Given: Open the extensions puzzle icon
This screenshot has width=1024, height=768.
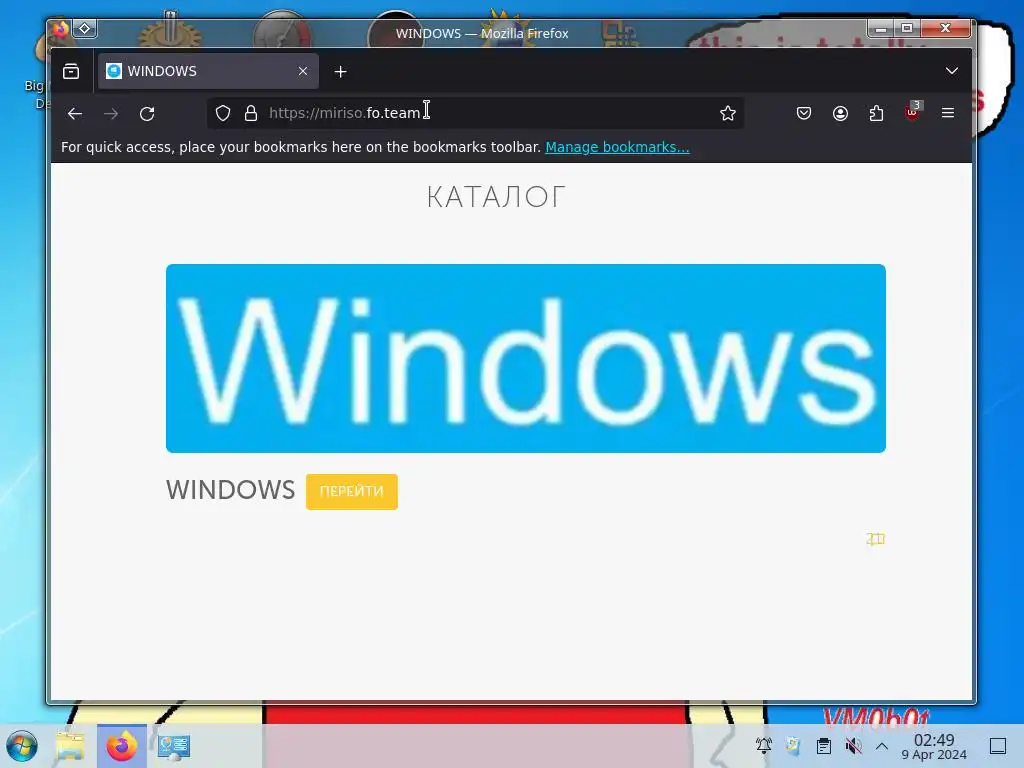Looking at the screenshot, I should coord(876,113).
